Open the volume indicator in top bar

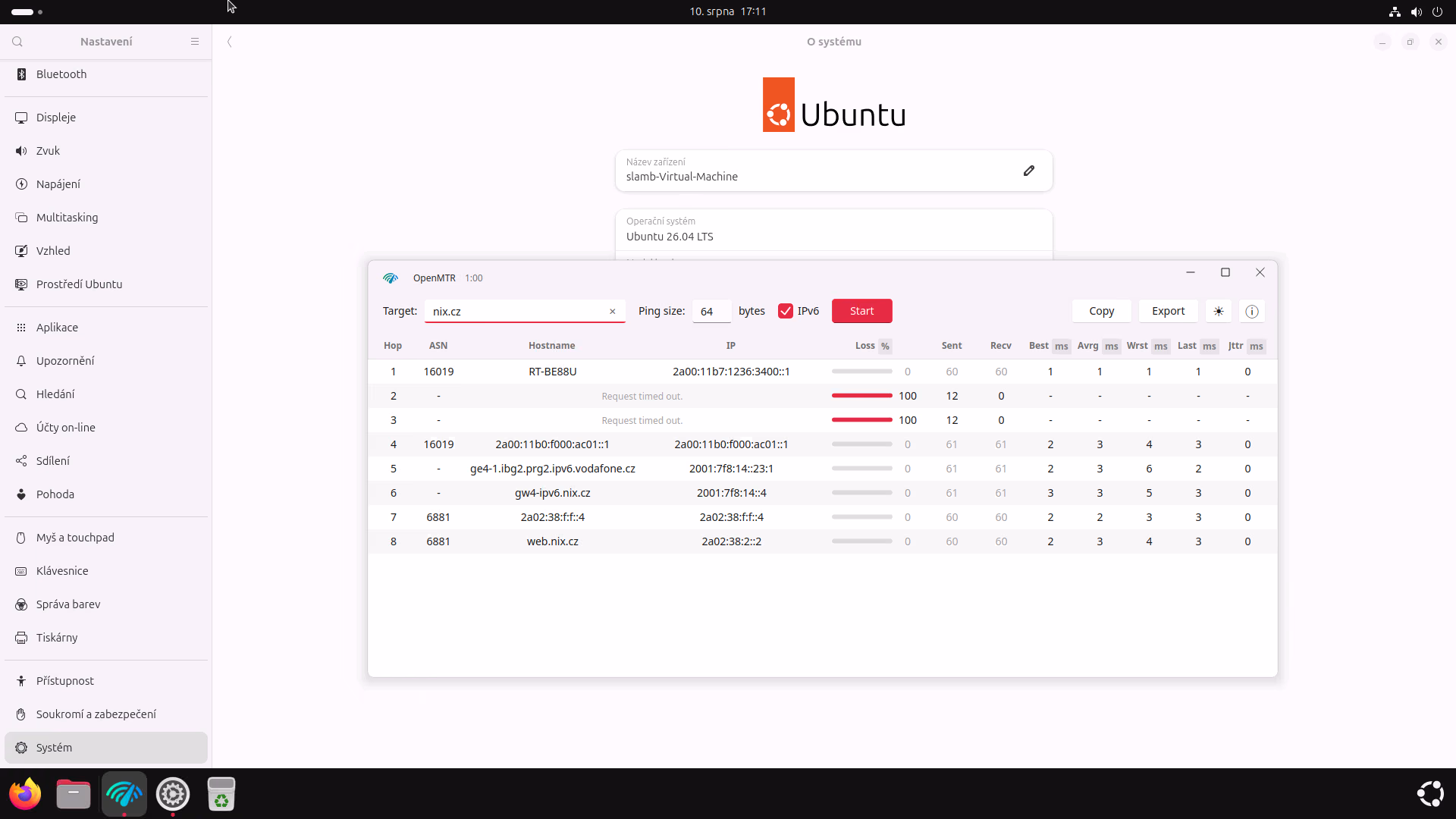point(1416,12)
